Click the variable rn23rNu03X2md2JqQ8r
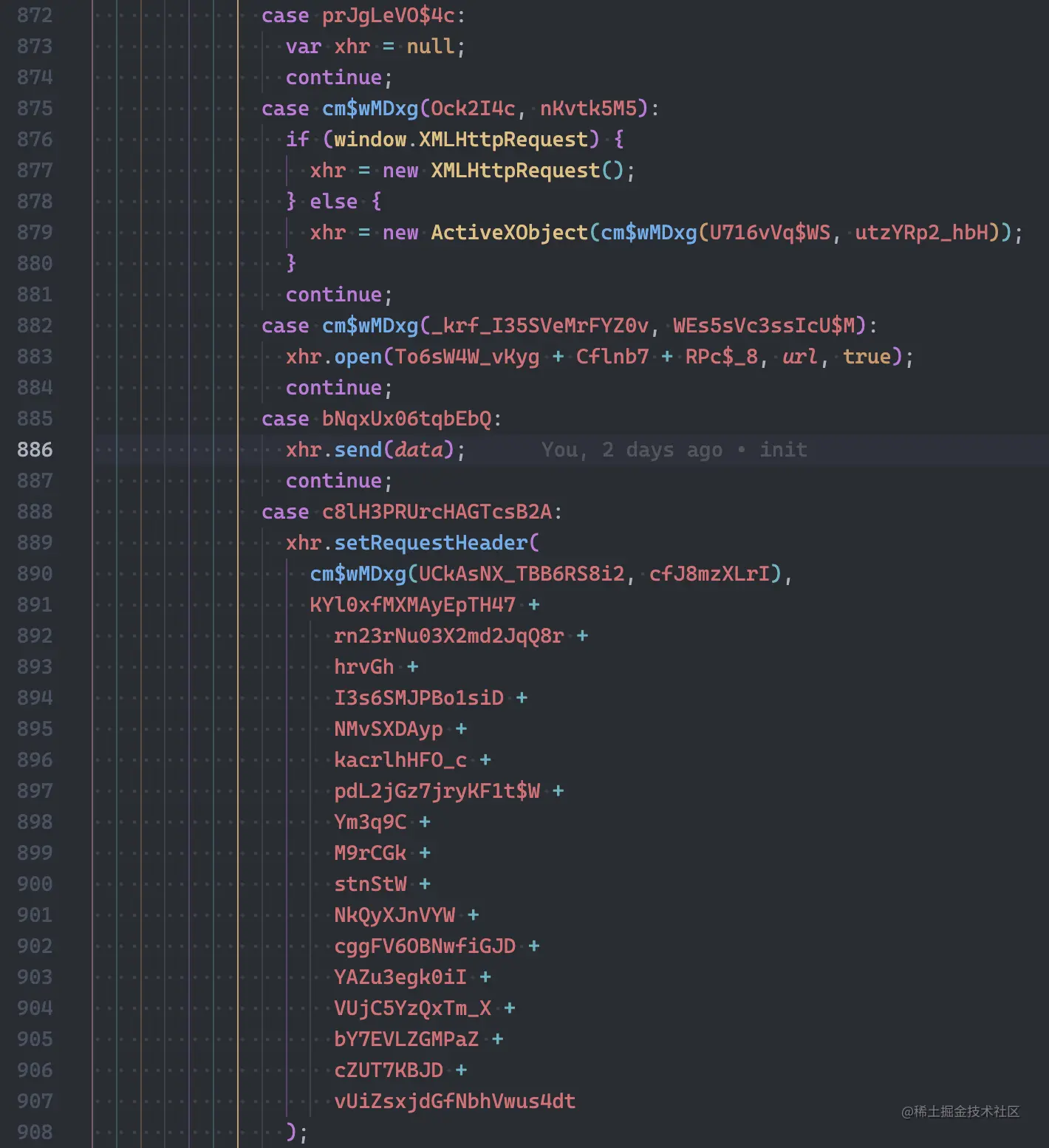This screenshot has height=1148, width=1049. (449, 636)
